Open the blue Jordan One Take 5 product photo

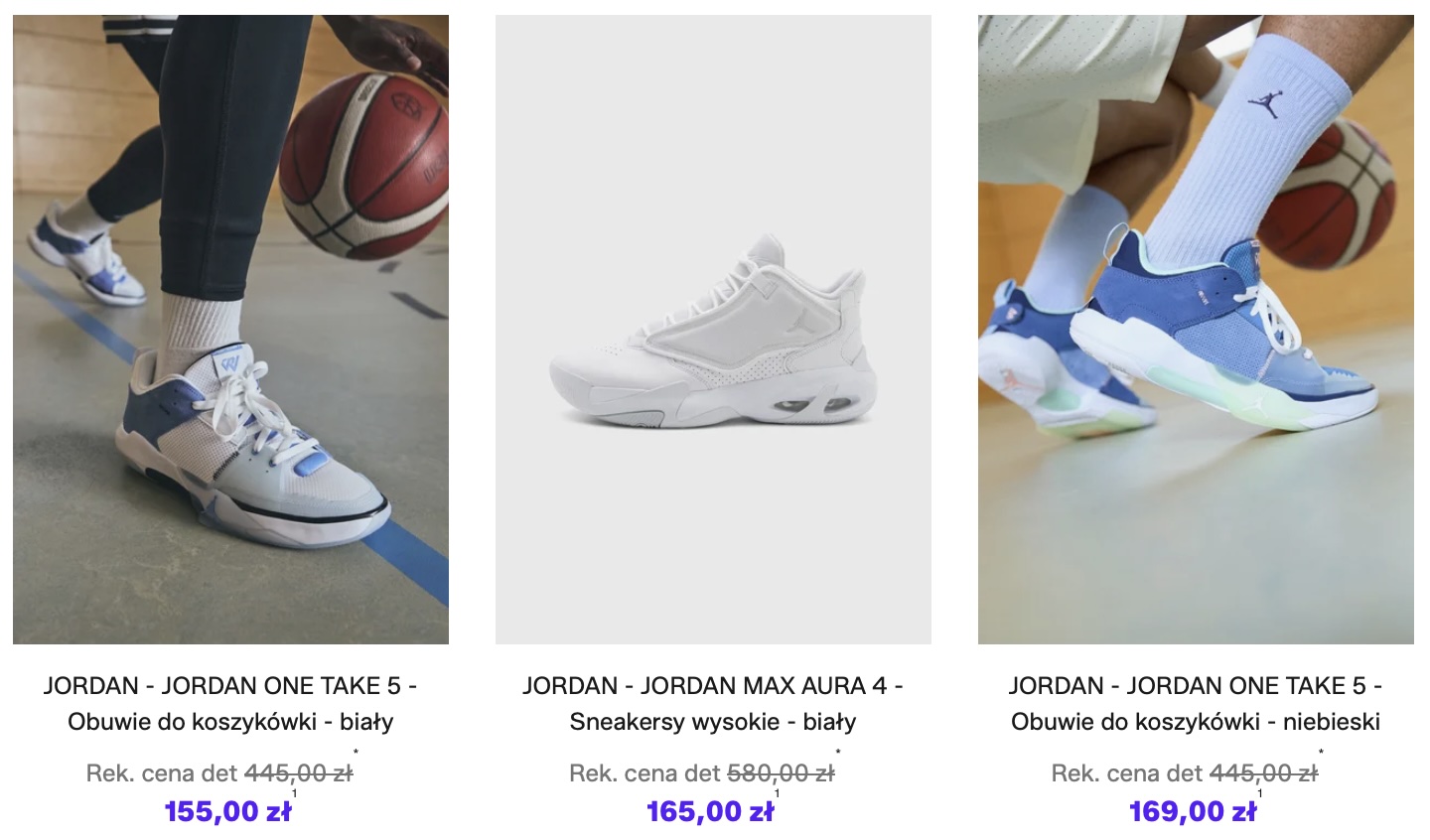click(x=1196, y=330)
